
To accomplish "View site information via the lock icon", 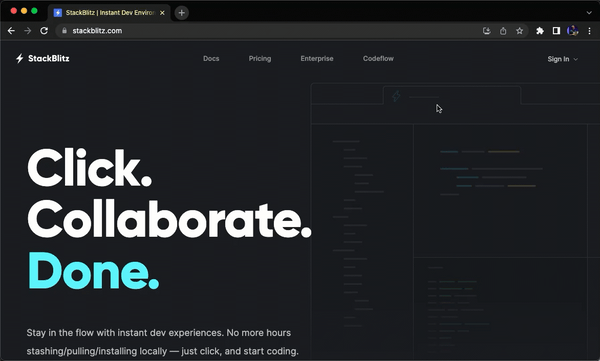I will 64,31.
